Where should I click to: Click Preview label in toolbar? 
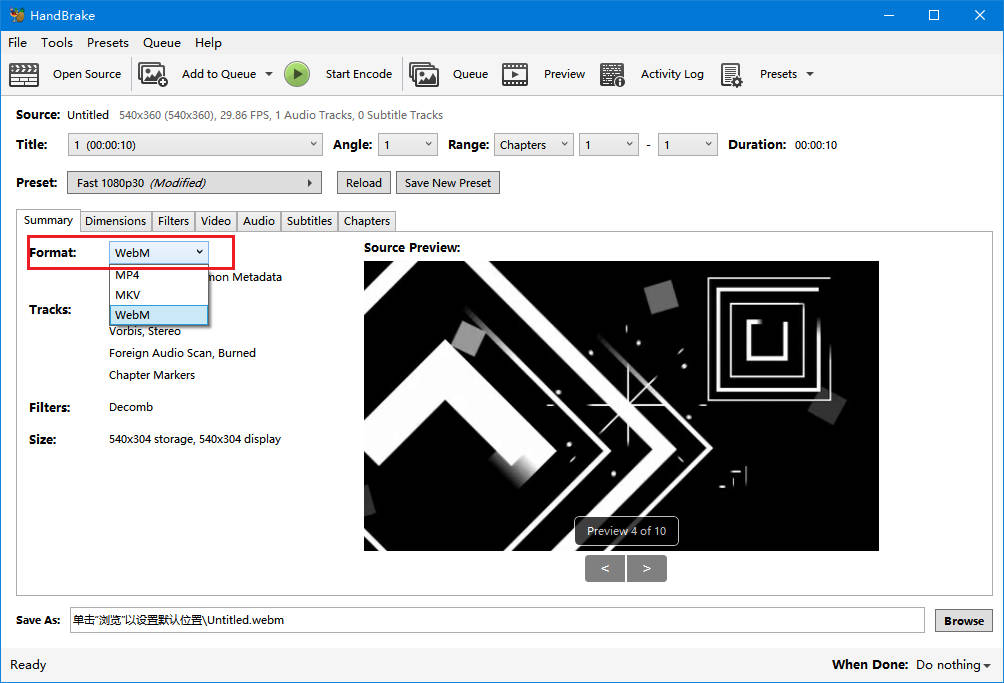(x=564, y=74)
